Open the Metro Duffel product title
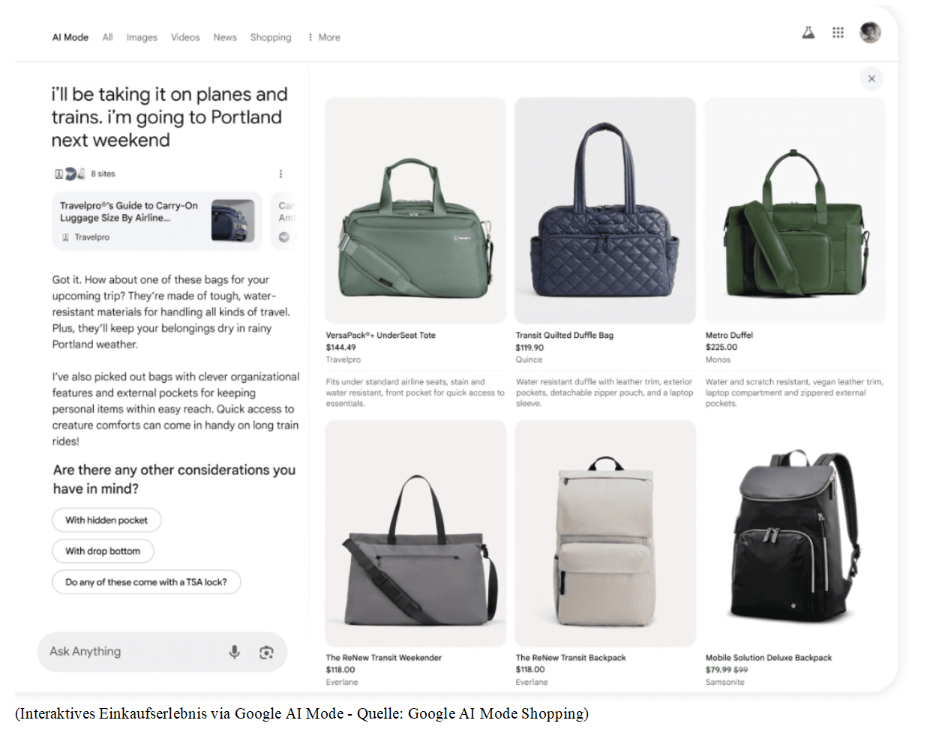This screenshot has height=738, width=934. [x=729, y=335]
